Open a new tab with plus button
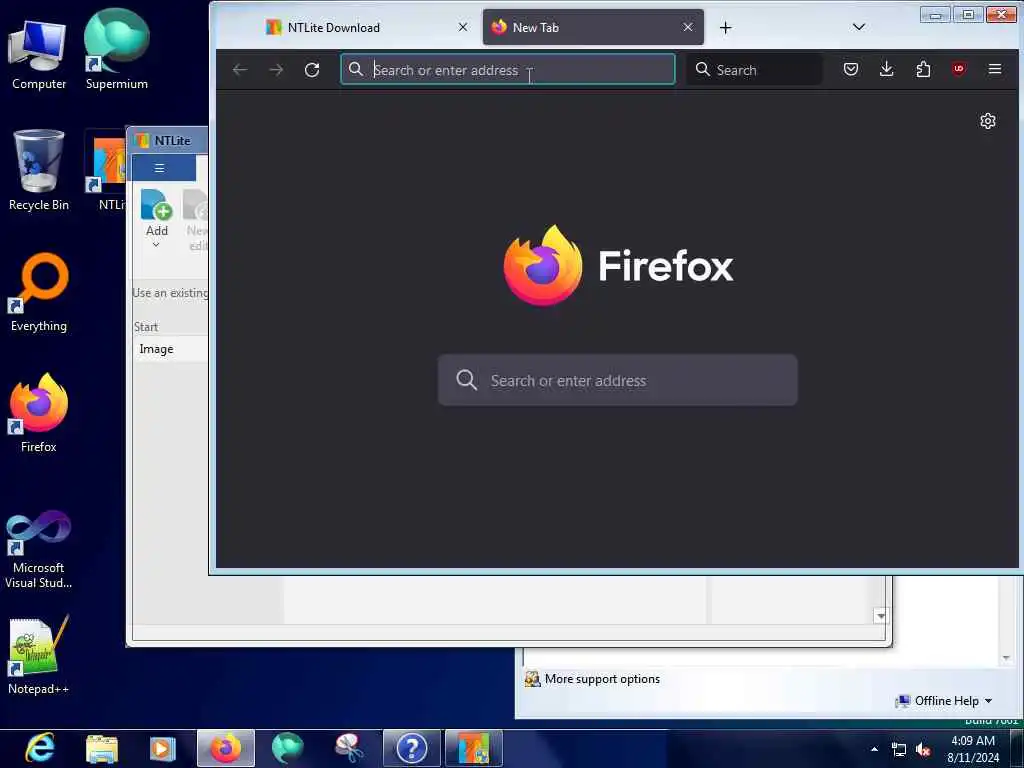Screen dimensions: 1024x768 [x=726, y=27]
